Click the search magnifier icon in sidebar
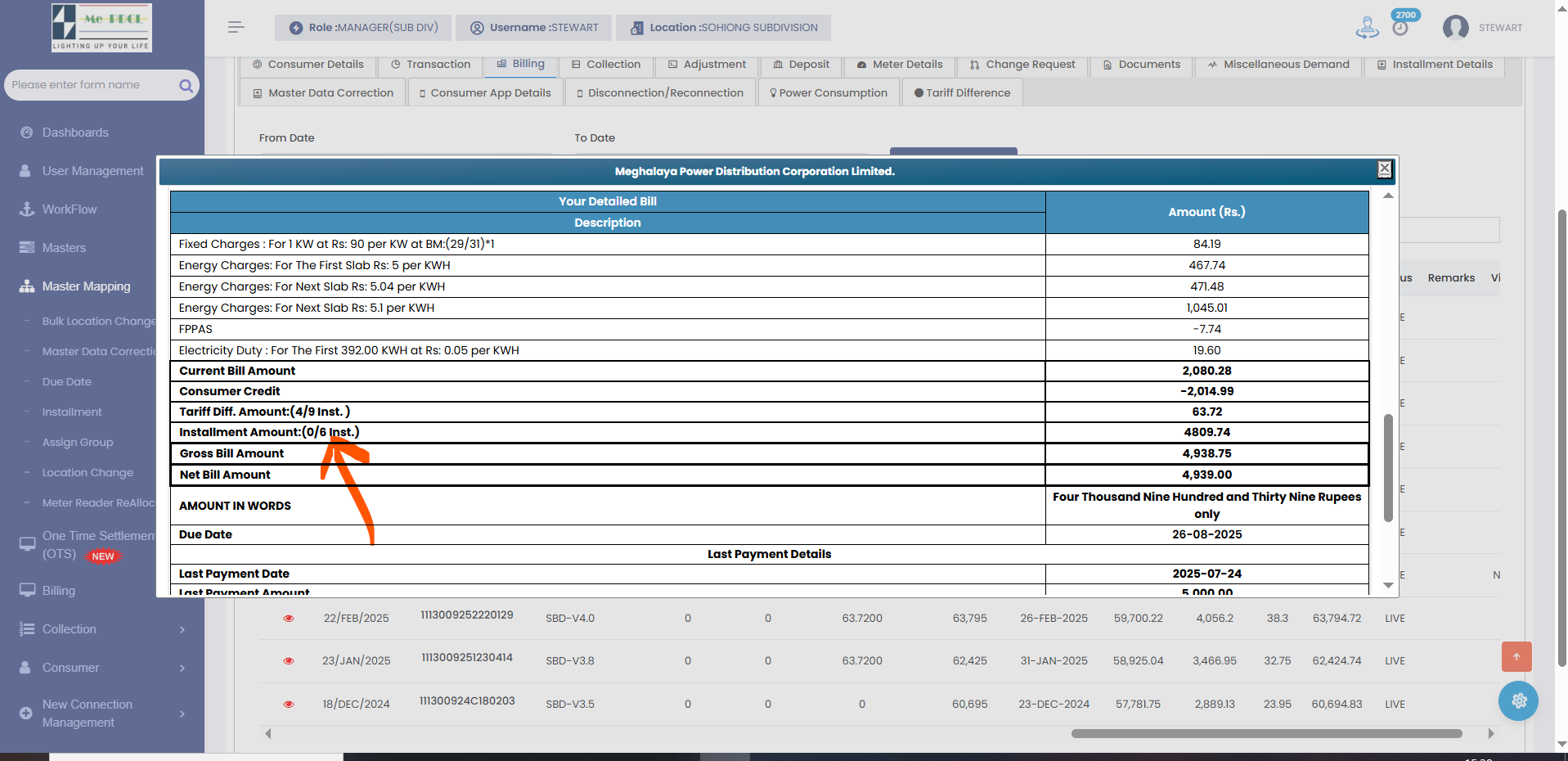Screen dimensions: 1568x761 186,85
